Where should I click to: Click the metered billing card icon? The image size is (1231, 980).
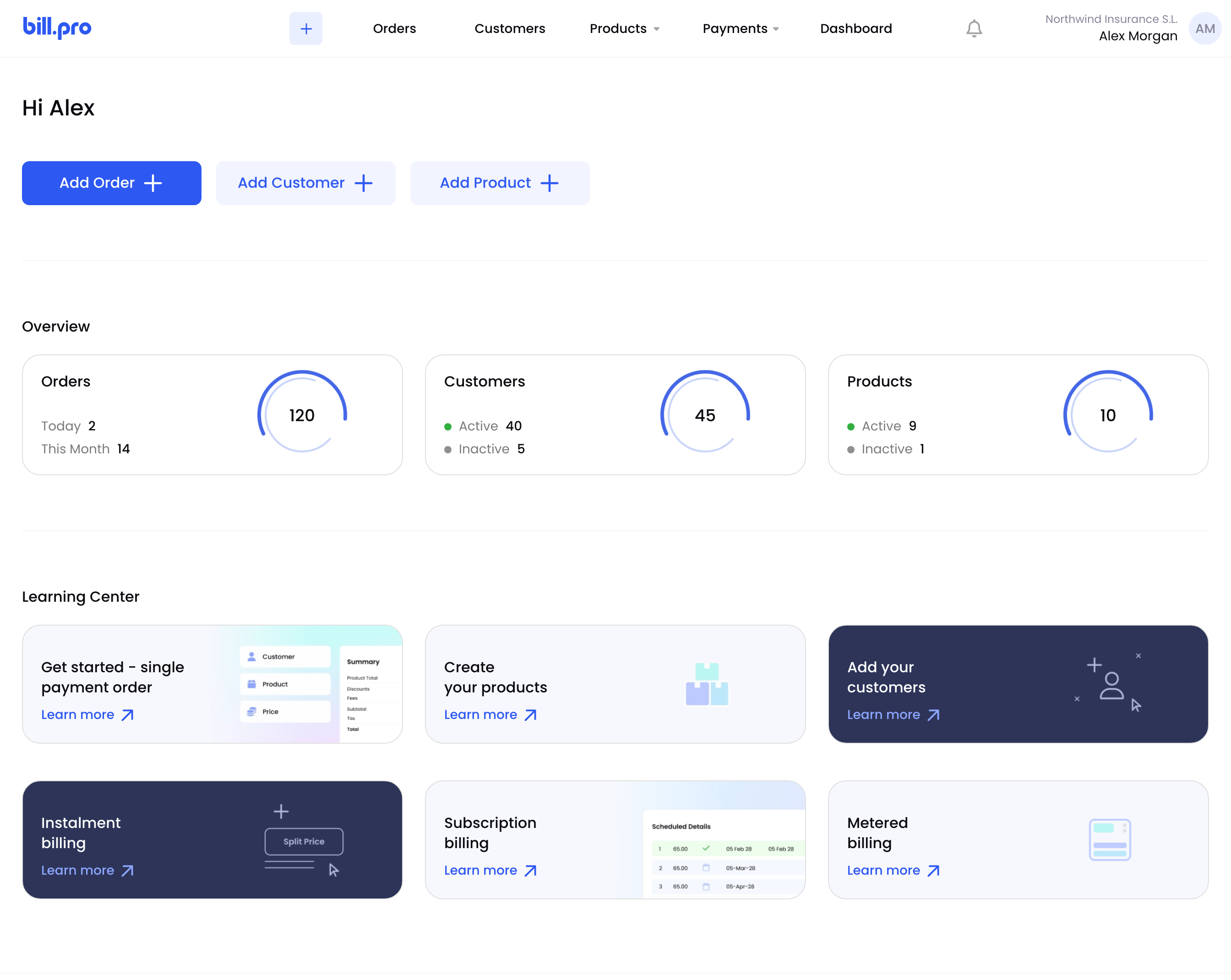click(x=1110, y=839)
